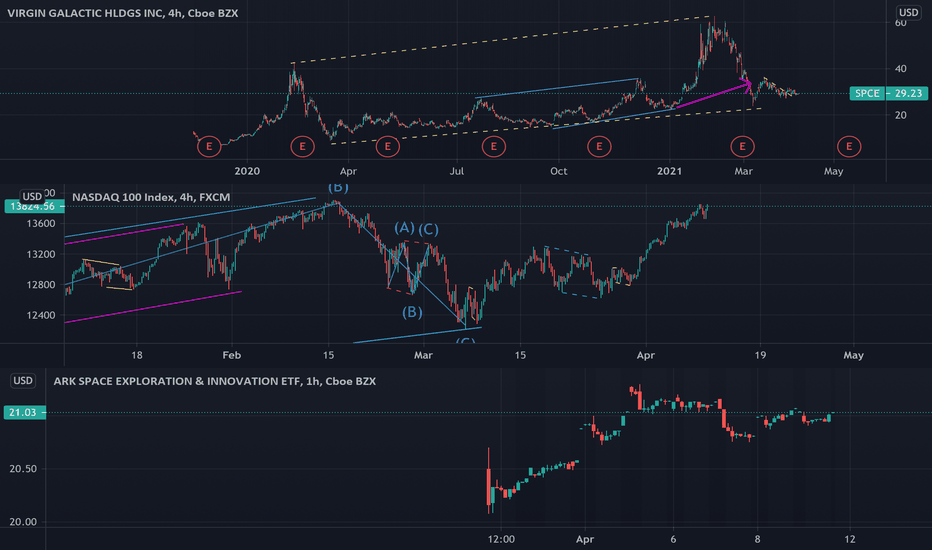Image resolution: width=932 pixels, height=550 pixels.
Task: Open USD currency selector on ARK Space ETF chart
Action: pos(23,381)
